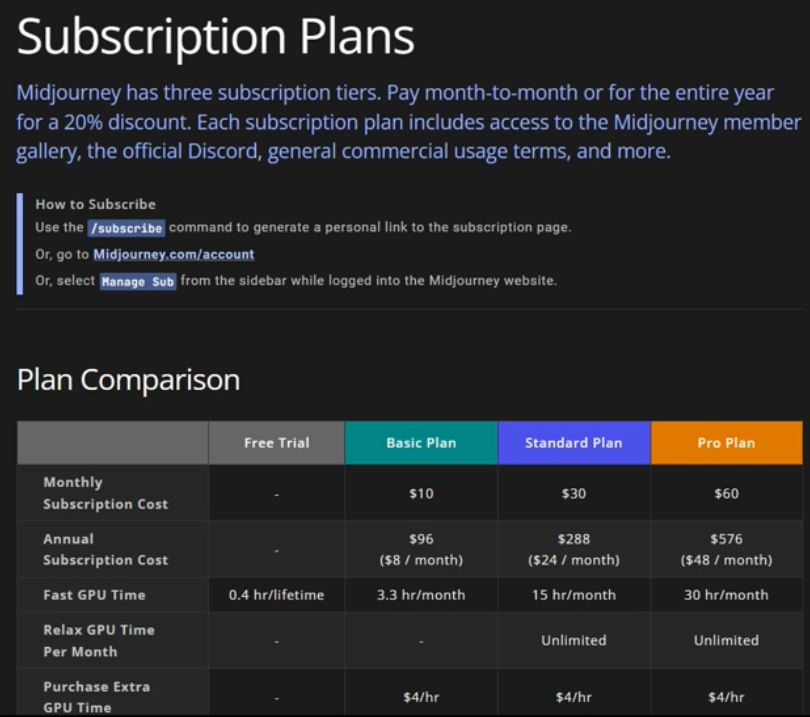Image resolution: width=810 pixels, height=717 pixels.
Task: Open the Midjourney.com/account link
Action: click(x=174, y=254)
